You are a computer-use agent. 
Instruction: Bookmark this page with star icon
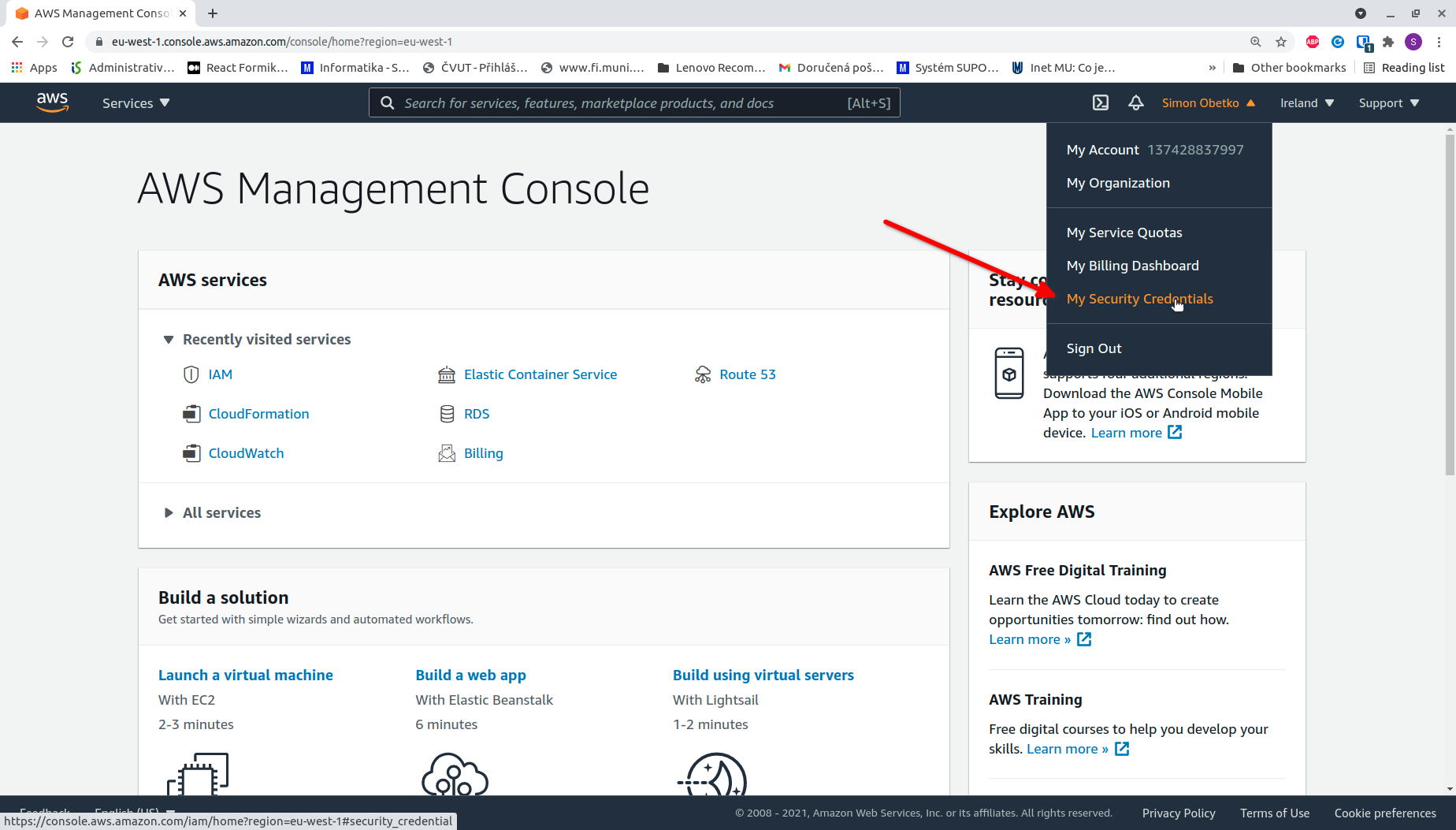(1281, 42)
